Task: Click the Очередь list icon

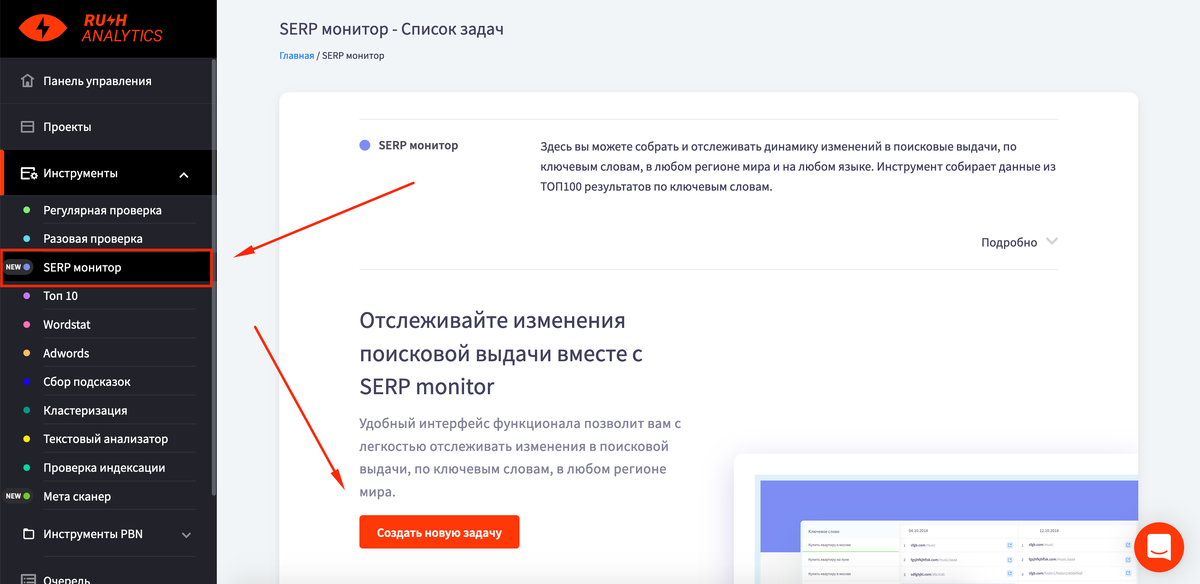Action: point(28,578)
